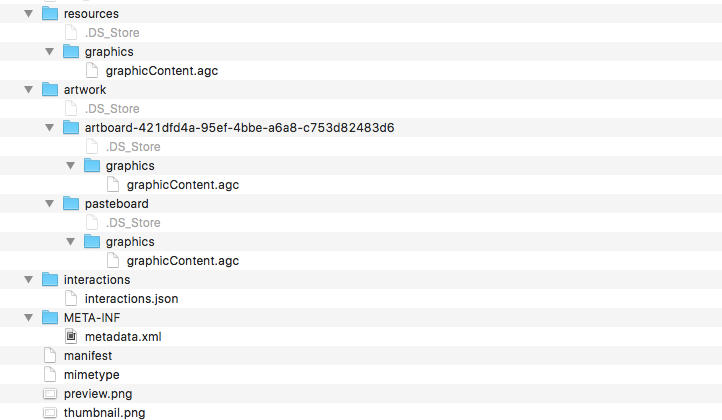Viewport: 722px width, 420px height.
Task: Collapse the pasteboard folder disclosure triangle
Action: click(49, 204)
